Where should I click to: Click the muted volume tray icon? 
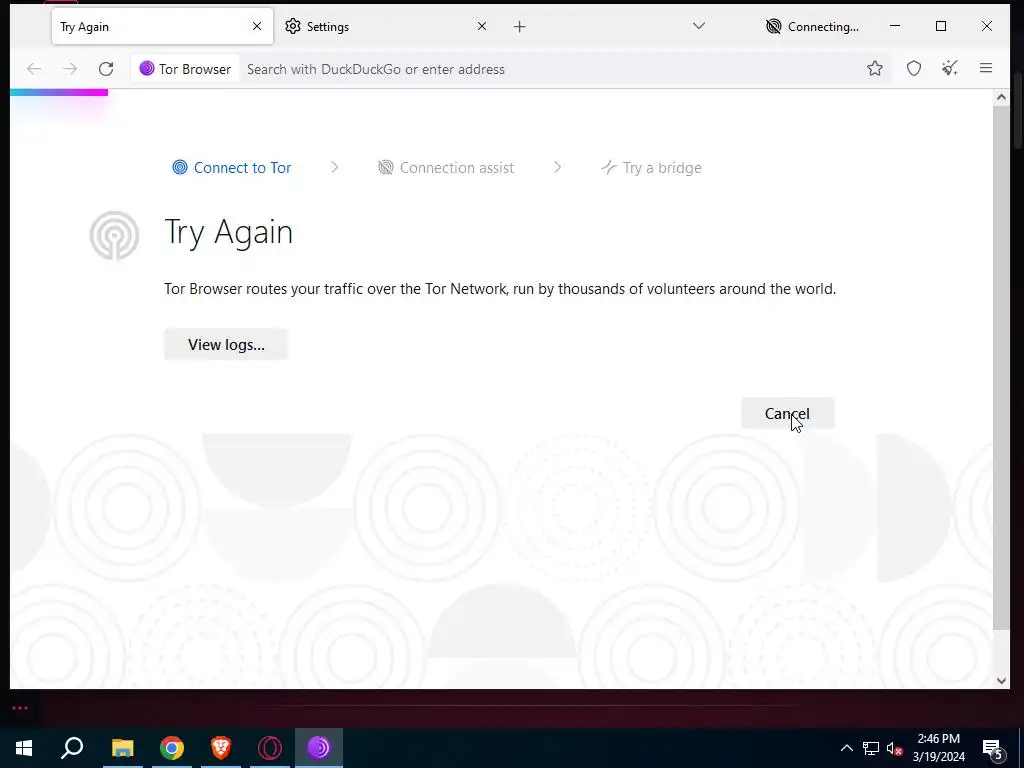coord(894,748)
